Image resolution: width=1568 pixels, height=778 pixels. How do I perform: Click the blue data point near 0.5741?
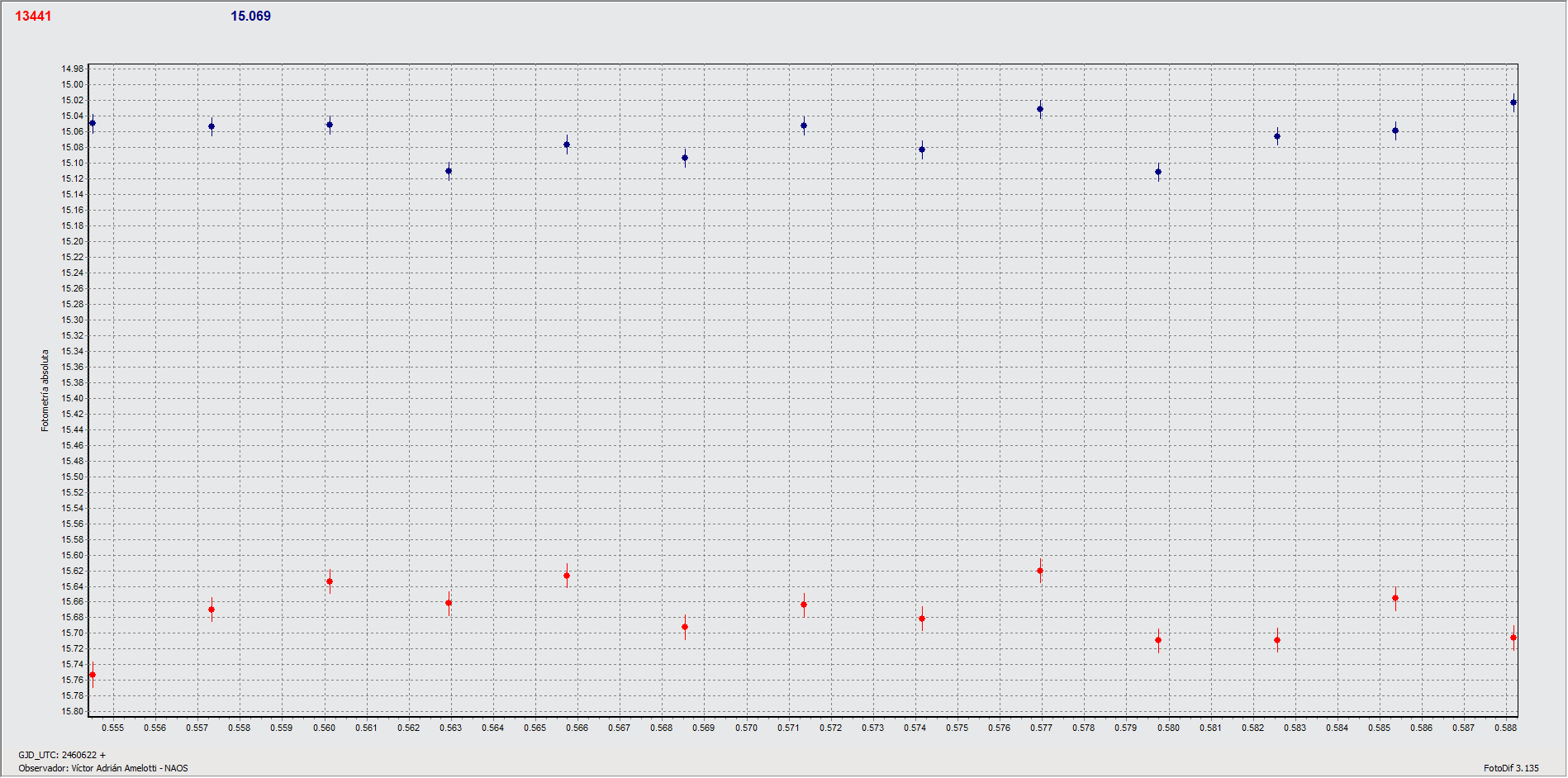(x=922, y=149)
